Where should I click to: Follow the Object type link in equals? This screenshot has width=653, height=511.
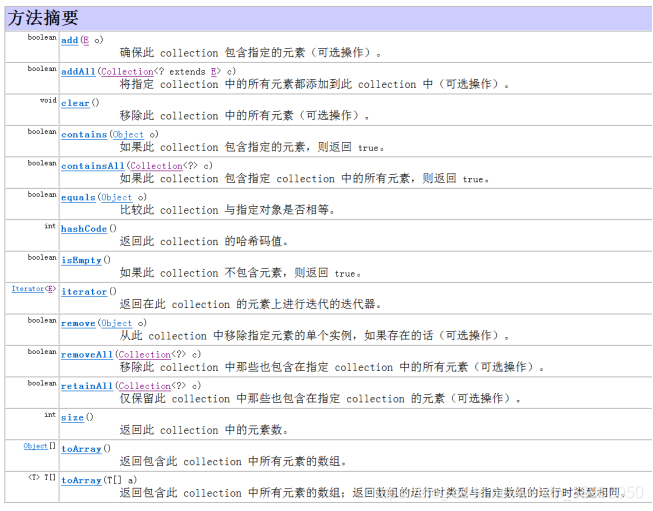click(x=117, y=197)
